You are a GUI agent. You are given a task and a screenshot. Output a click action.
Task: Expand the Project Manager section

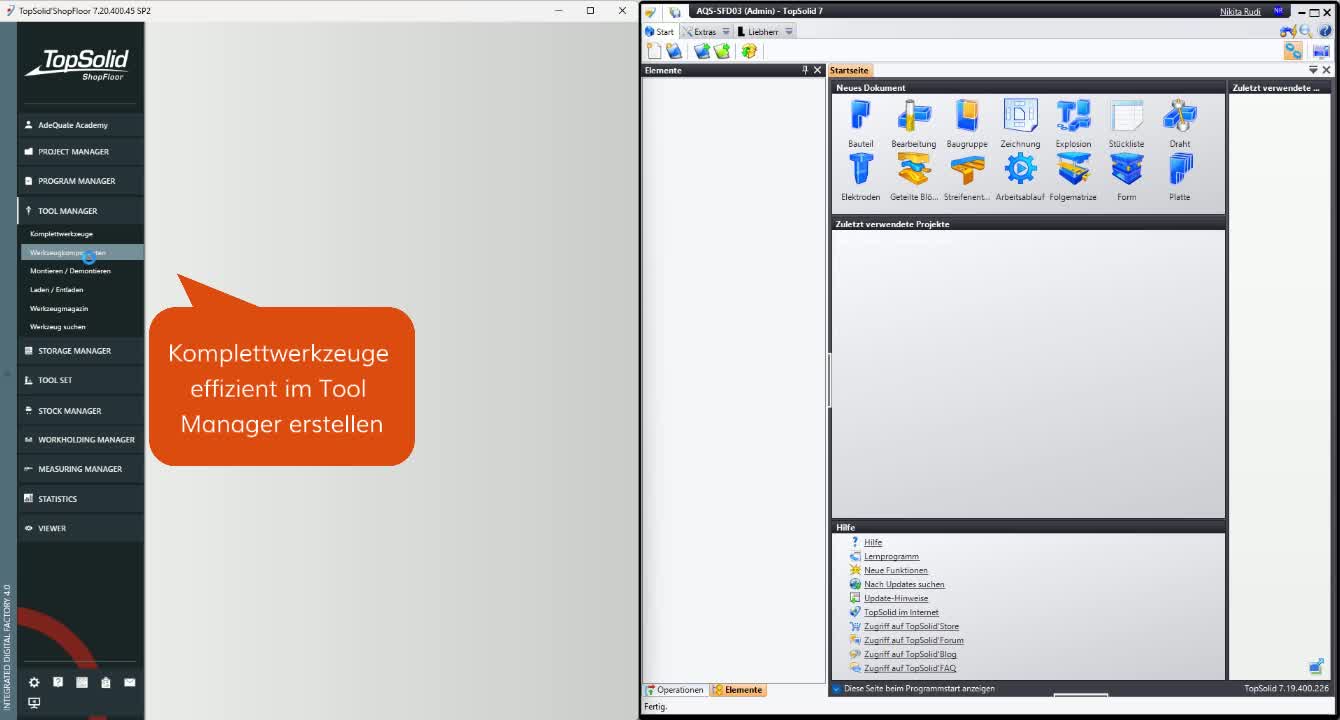pyautogui.click(x=80, y=152)
